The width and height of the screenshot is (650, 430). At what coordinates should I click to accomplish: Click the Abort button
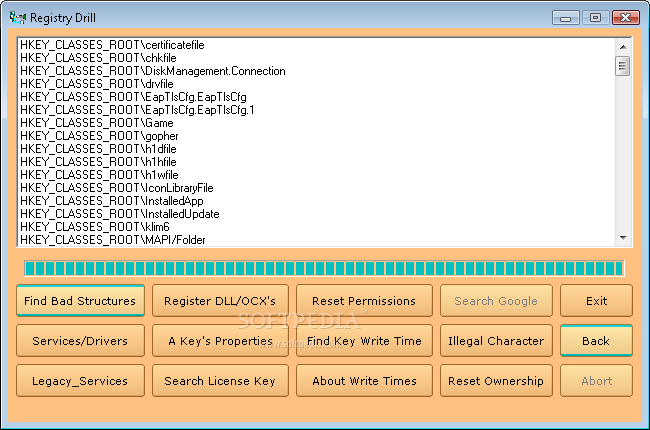[596, 381]
